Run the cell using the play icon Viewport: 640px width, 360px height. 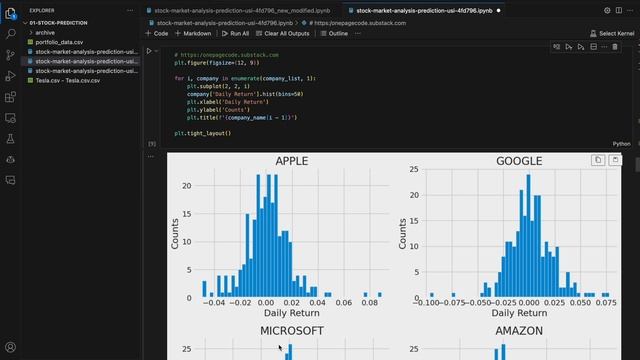pos(149,51)
